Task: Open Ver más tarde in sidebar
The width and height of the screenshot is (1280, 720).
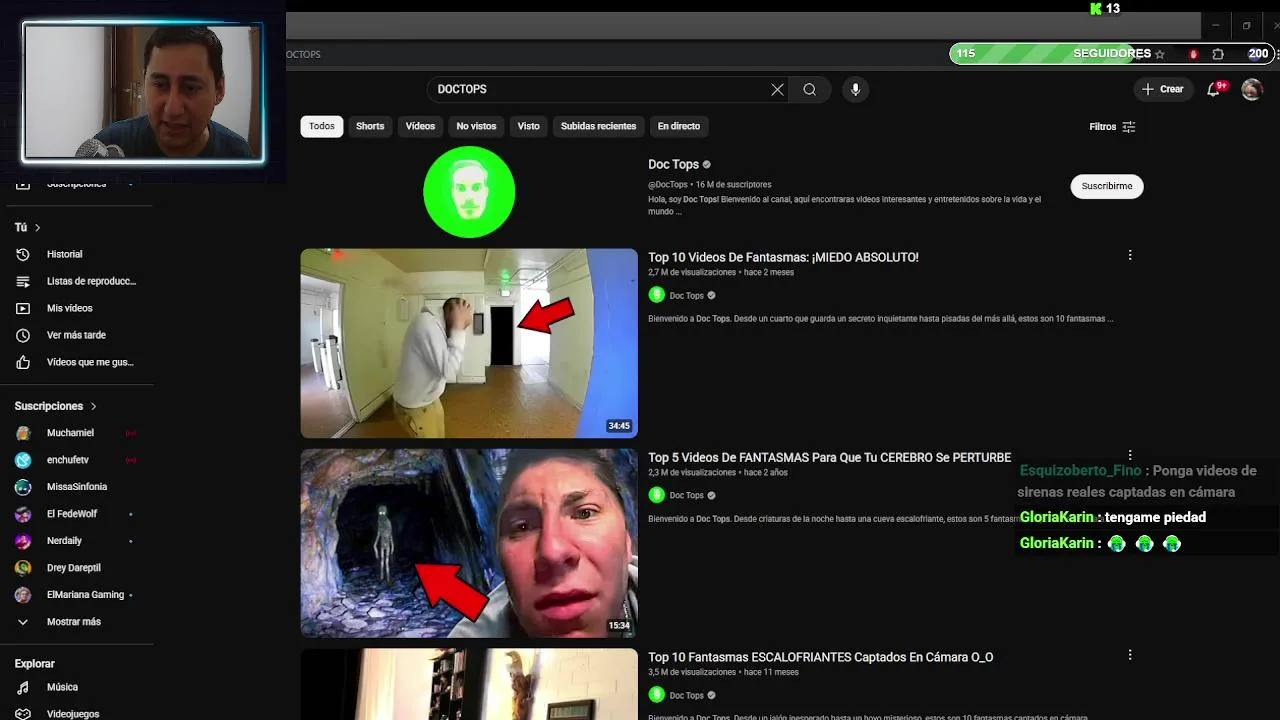Action: pos(76,335)
